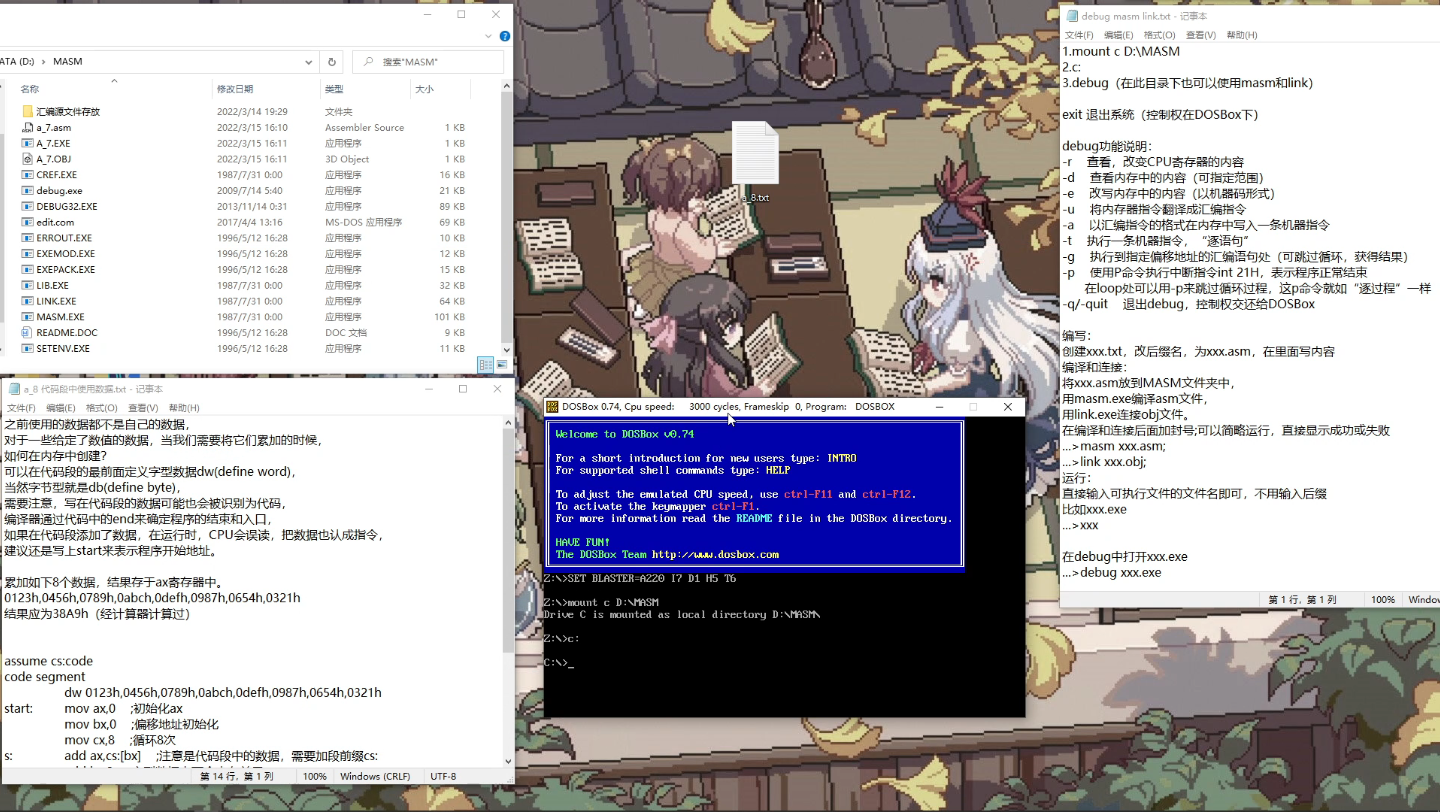This screenshot has width=1440, height=812.
Task: Open 帮助(H) menu in debug masm link Notepad
Action: click(1242, 35)
